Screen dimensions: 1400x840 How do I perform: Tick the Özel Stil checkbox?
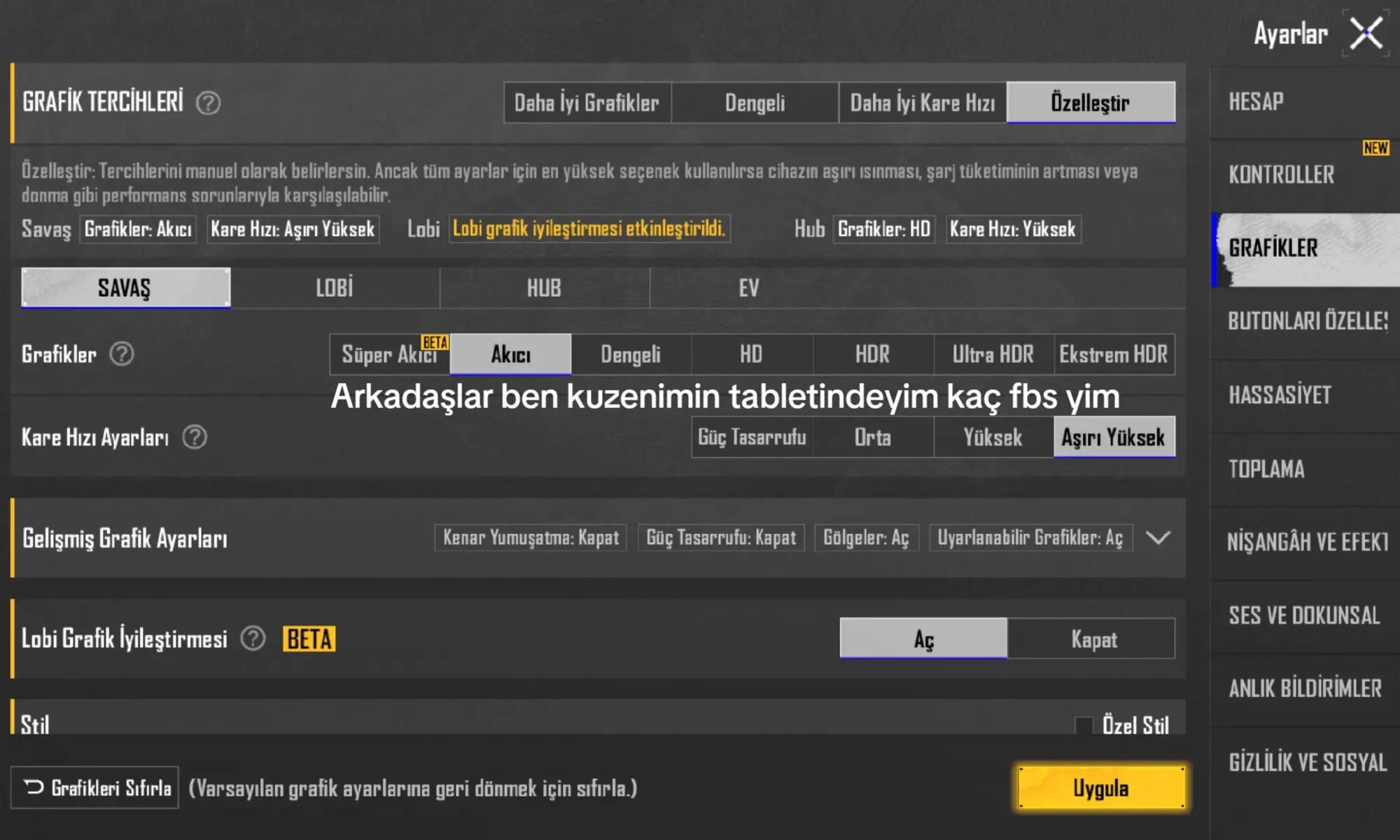1084,725
